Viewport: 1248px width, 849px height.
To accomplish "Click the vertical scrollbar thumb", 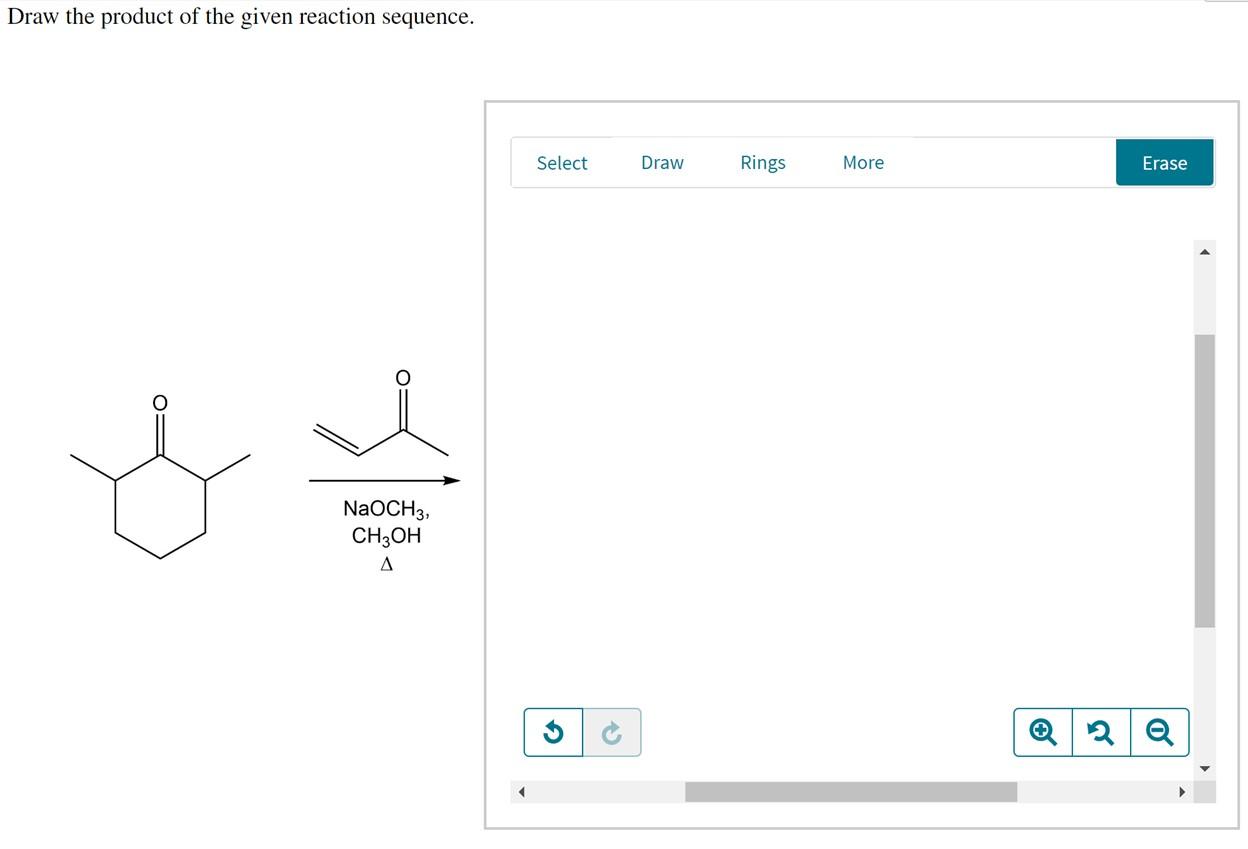I will coord(1205,481).
